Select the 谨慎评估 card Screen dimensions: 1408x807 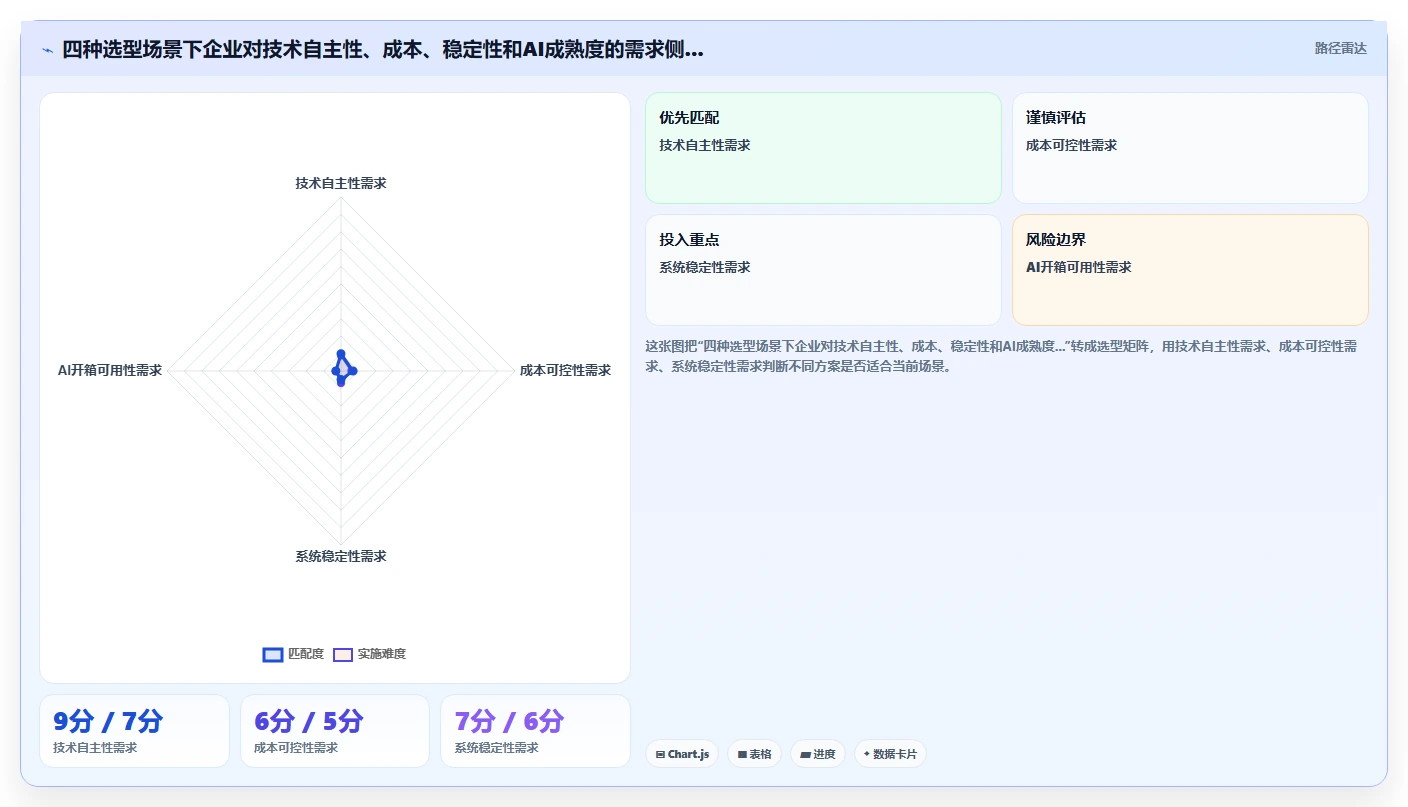(1190, 148)
